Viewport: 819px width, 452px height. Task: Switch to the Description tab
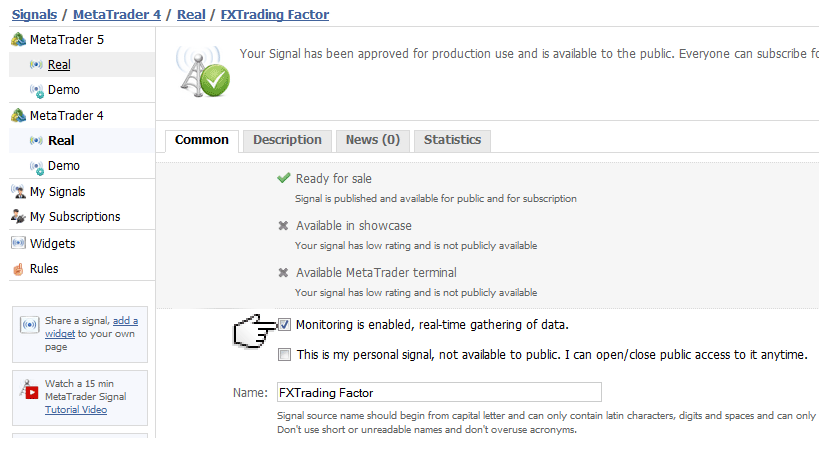[x=287, y=140]
